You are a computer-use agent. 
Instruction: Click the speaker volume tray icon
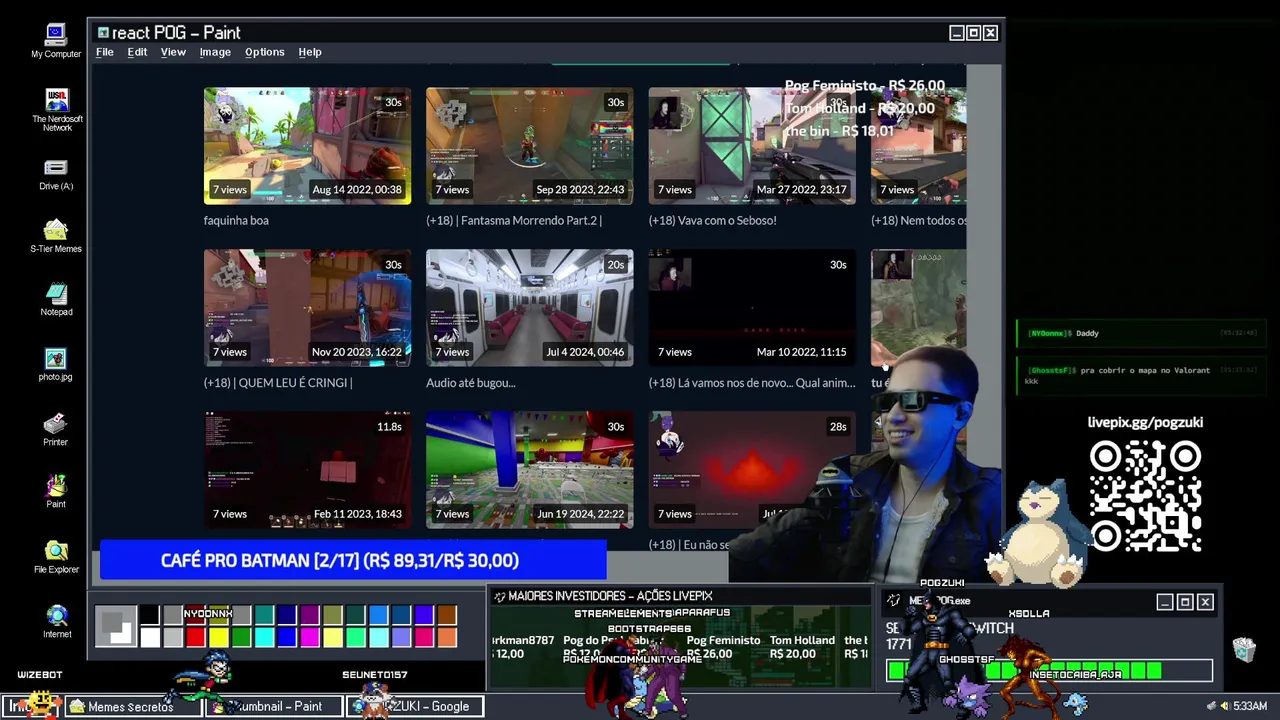[1224, 706]
